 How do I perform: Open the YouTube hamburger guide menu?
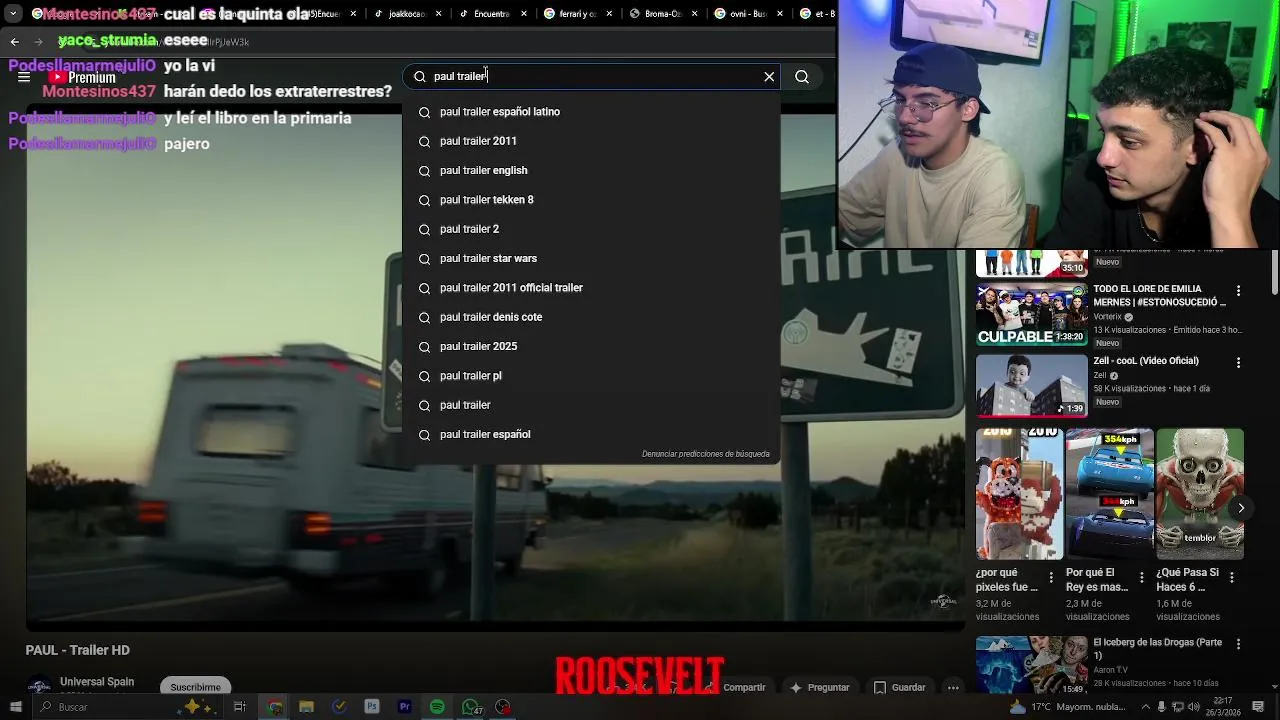(24, 77)
